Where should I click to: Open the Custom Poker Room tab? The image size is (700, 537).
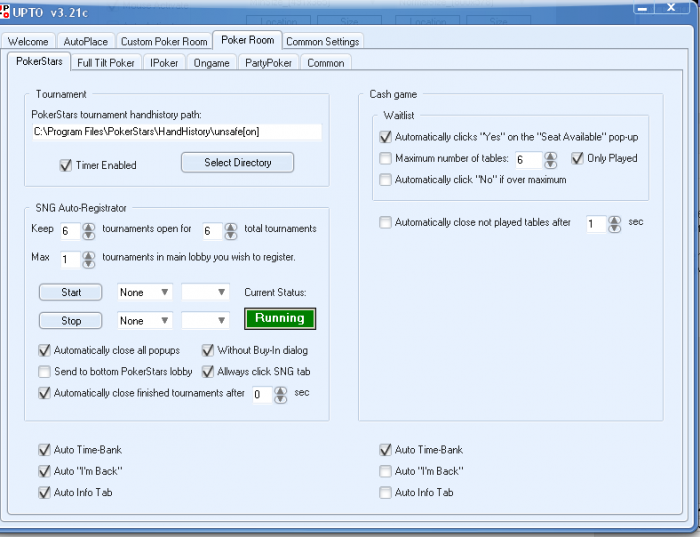(x=164, y=42)
